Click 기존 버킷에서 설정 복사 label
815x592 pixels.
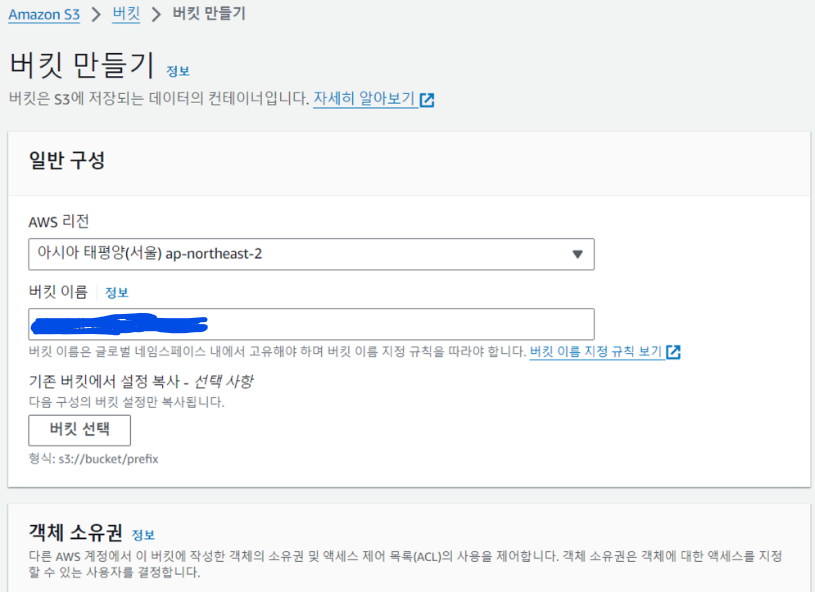point(141,381)
